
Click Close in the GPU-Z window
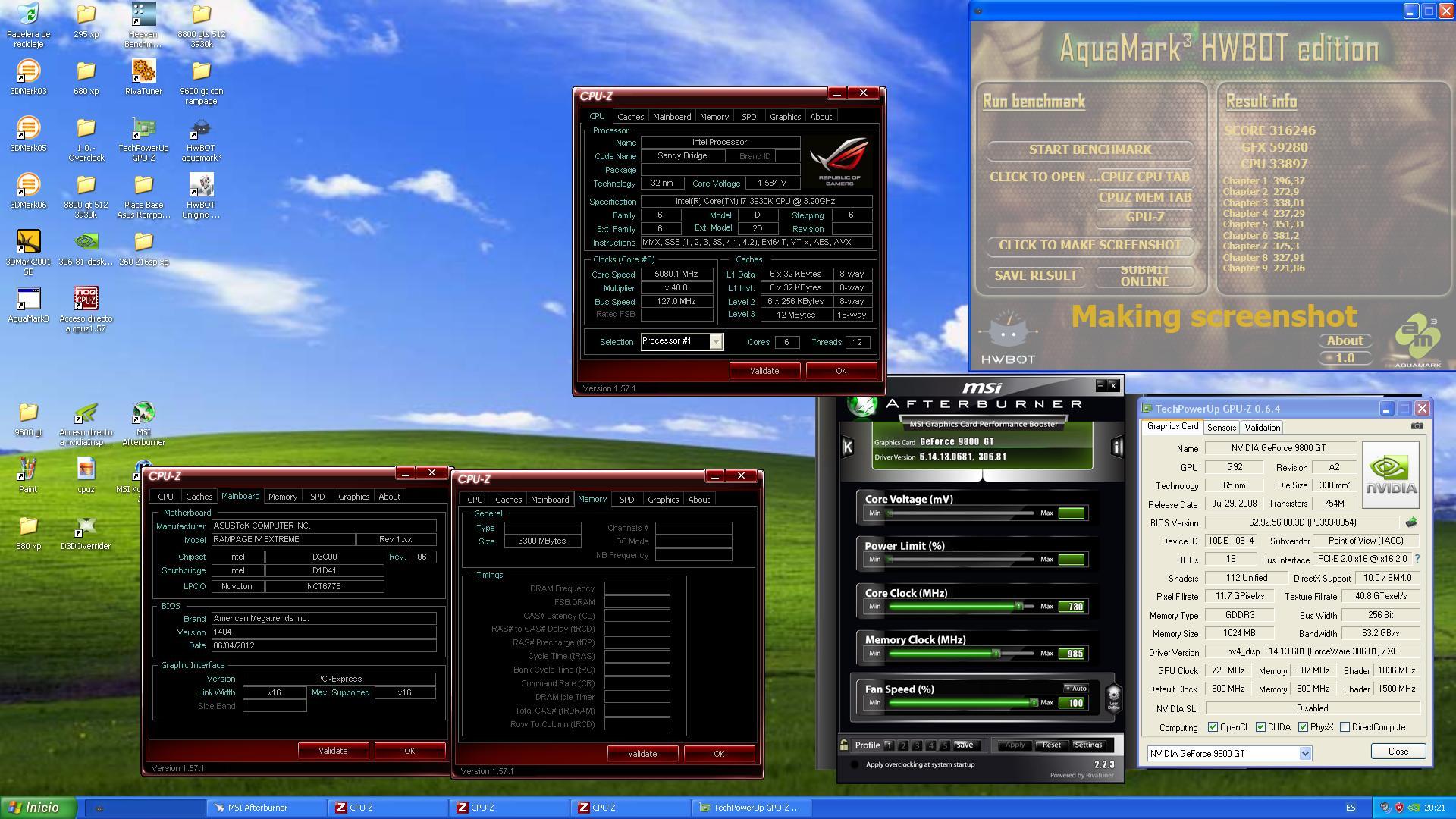1398,752
